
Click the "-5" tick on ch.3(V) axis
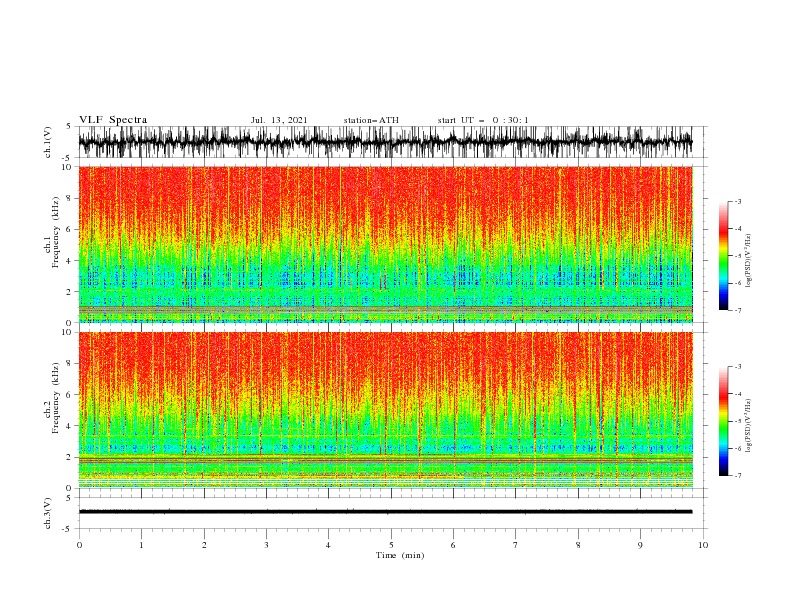click(68, 529)
